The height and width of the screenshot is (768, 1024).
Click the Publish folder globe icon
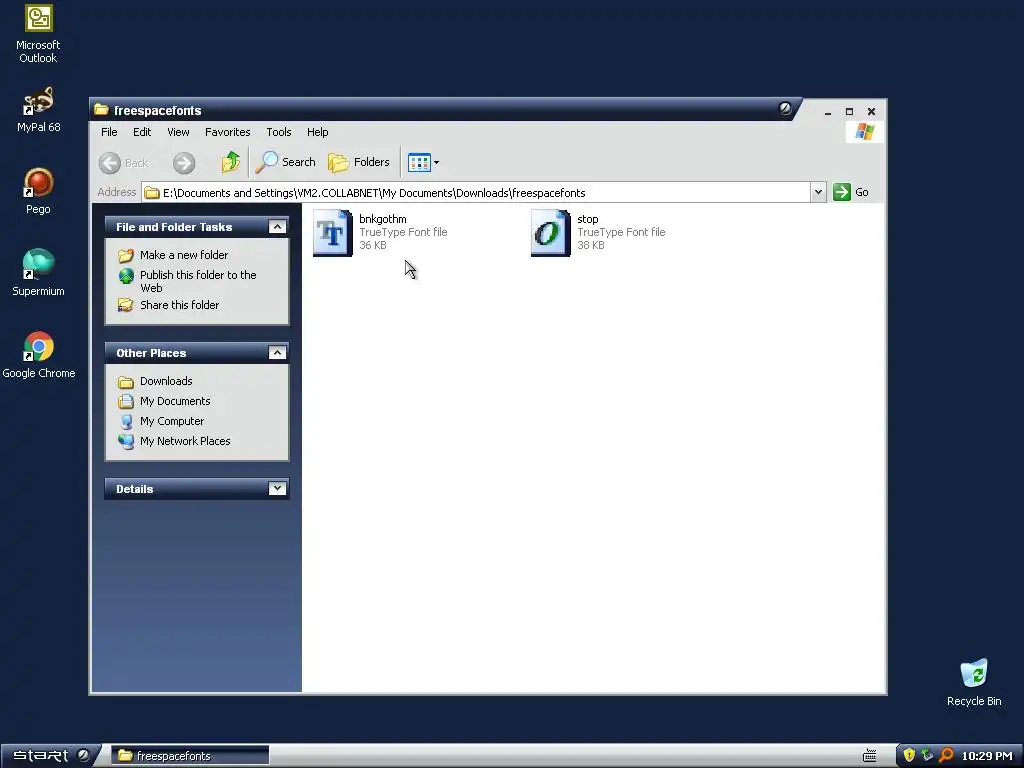125,276
